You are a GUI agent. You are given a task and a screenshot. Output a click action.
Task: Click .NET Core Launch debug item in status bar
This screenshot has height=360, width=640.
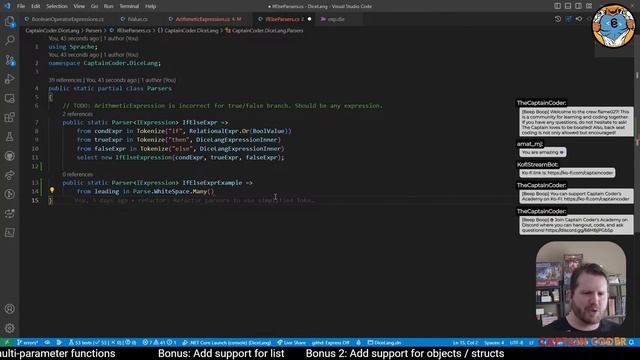tap(227, 342)
